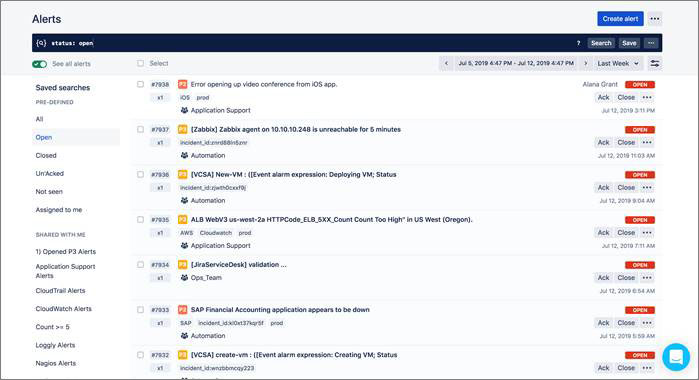Open the search bar more options icon

(651, 43)
